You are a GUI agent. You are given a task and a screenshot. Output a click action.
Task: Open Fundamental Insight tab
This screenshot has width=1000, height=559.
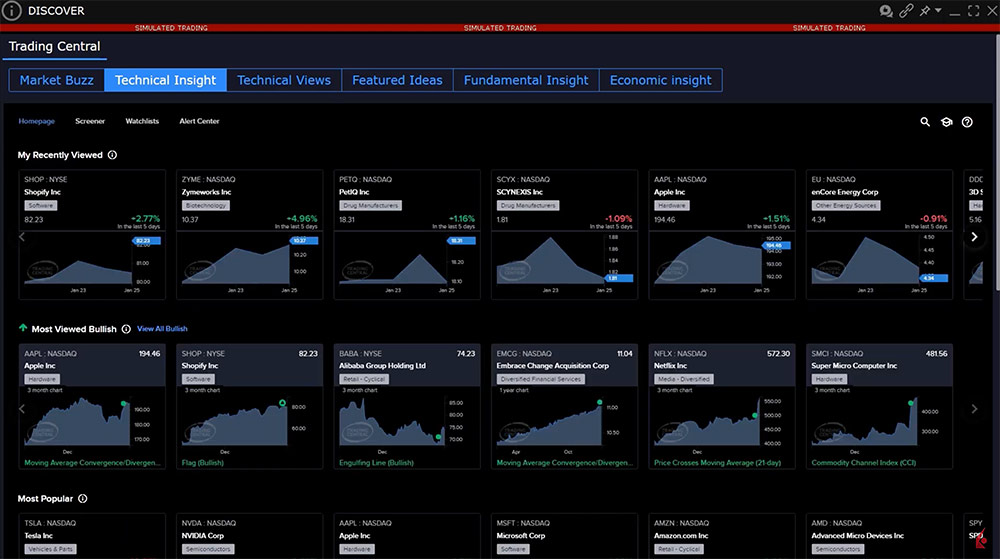coord(526,80)
